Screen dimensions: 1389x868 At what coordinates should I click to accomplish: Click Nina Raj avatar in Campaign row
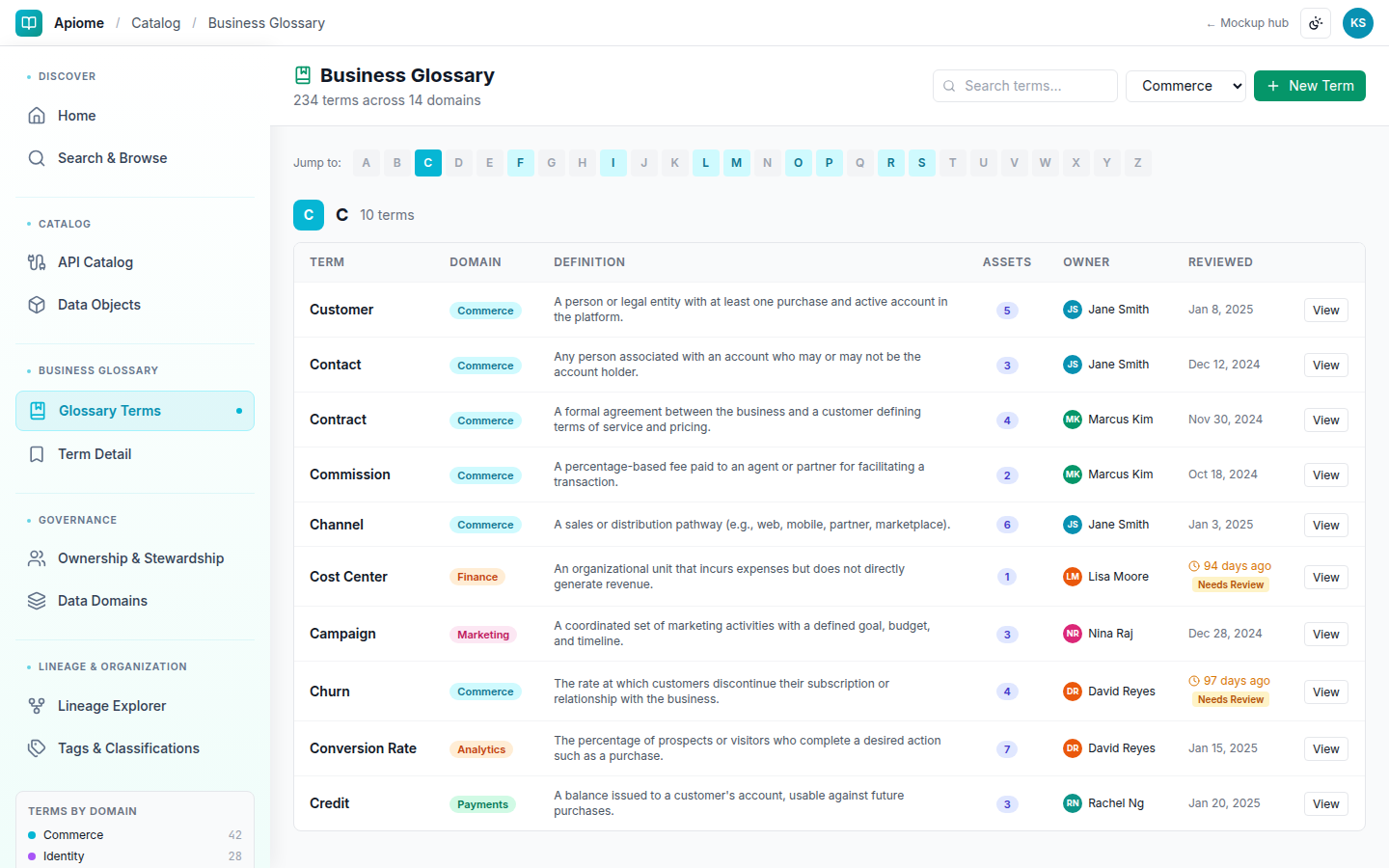[x=1073, y=634]
